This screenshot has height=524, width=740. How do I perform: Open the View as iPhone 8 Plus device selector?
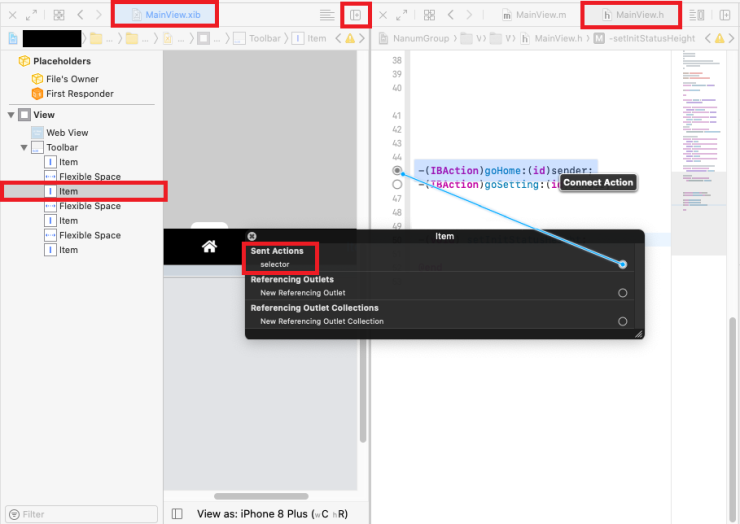(272, 513)
